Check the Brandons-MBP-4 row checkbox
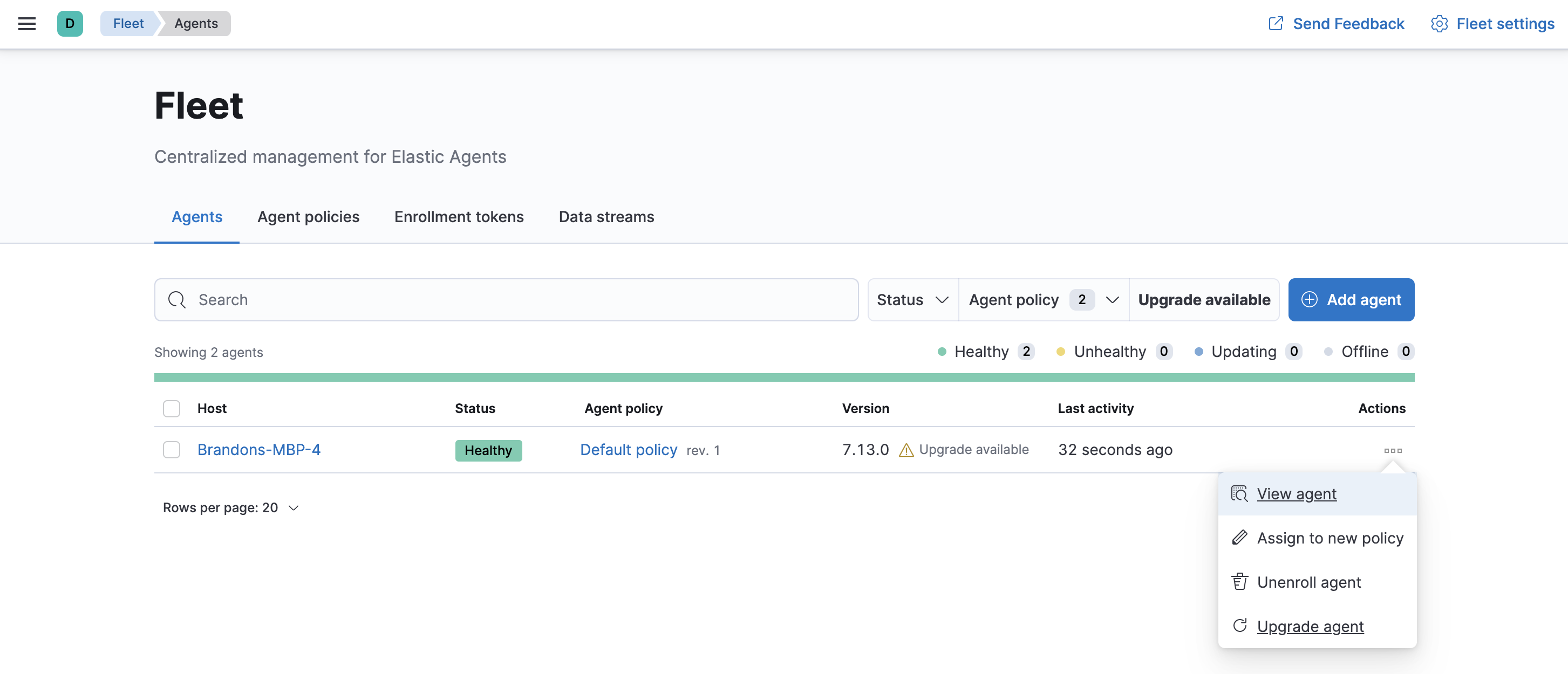The image size is (1568, 674). [172, 450]
